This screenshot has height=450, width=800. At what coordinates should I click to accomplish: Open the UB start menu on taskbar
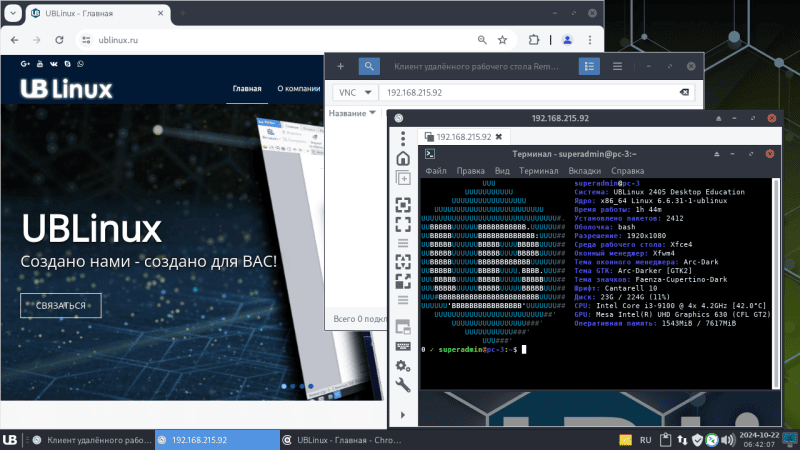pos(10,440)
